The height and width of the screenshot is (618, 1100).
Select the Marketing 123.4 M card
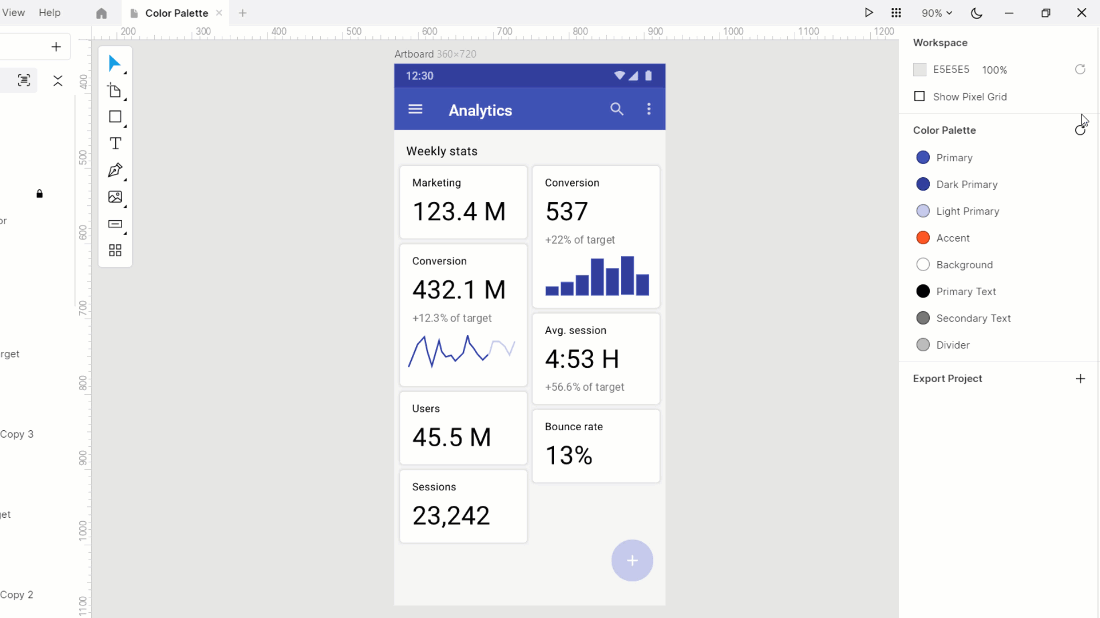point(463,202)
